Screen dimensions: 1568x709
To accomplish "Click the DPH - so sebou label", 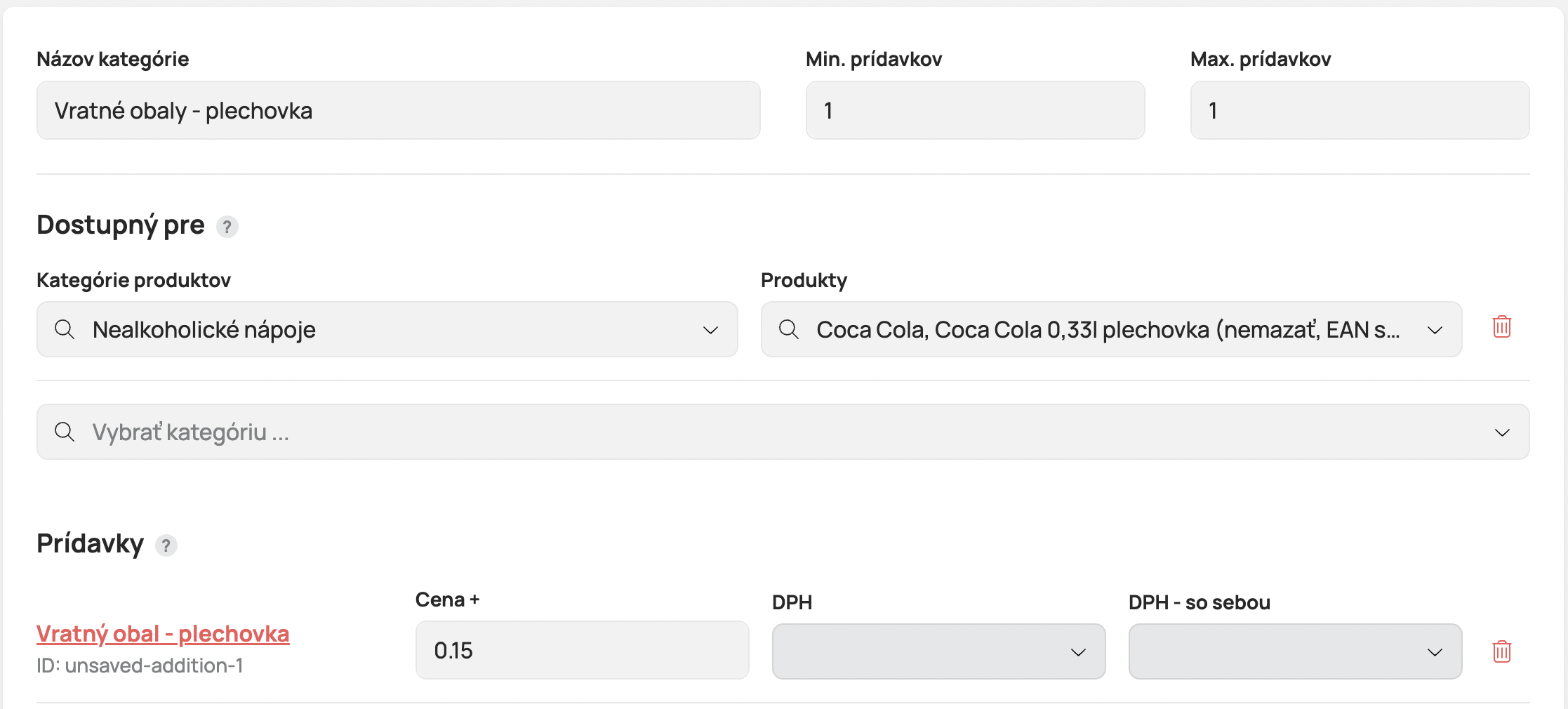I will (x=1200, y=602).
